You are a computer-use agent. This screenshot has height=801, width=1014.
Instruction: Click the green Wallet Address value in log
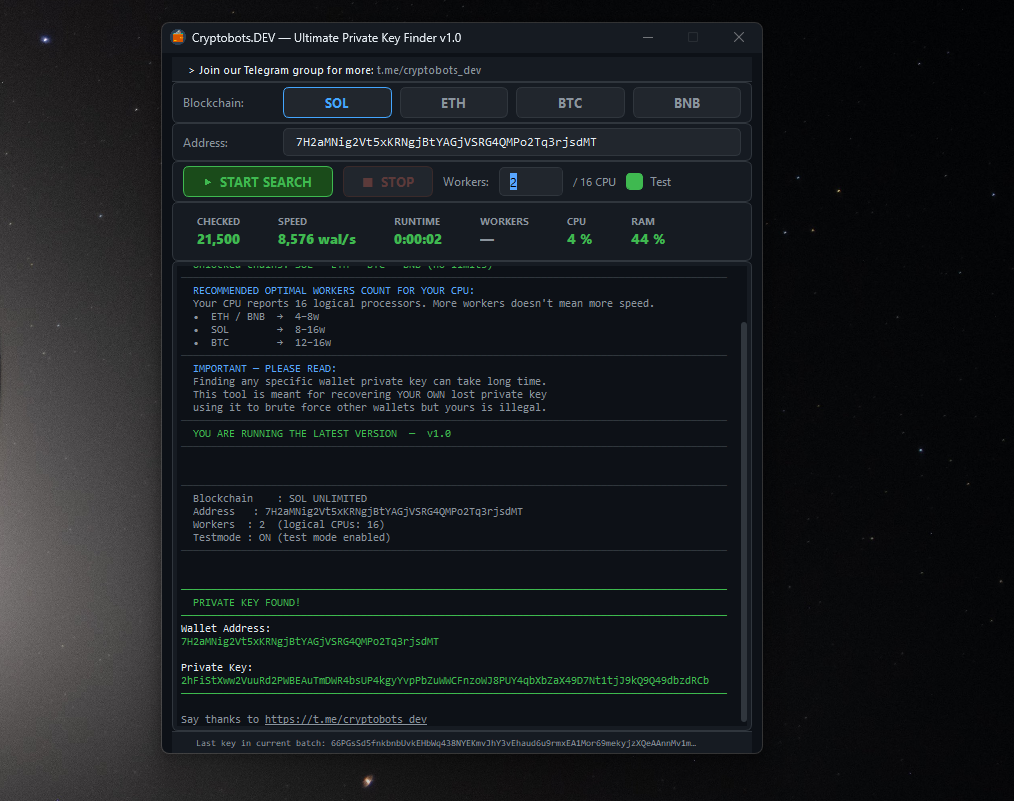(309, 642)
